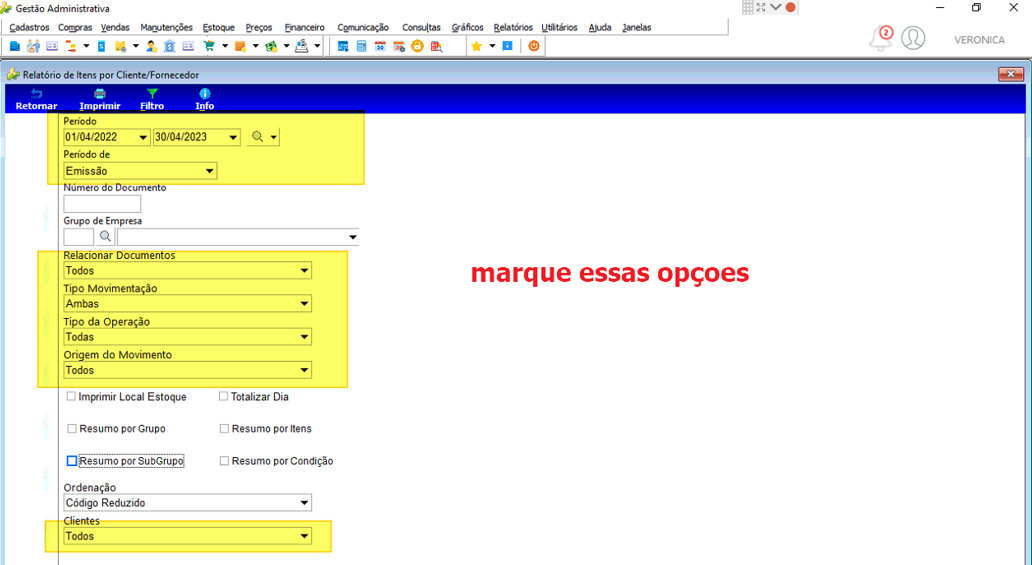Click the orange power logout icon
Screen dimensions: 1032x565
[534, 46]
